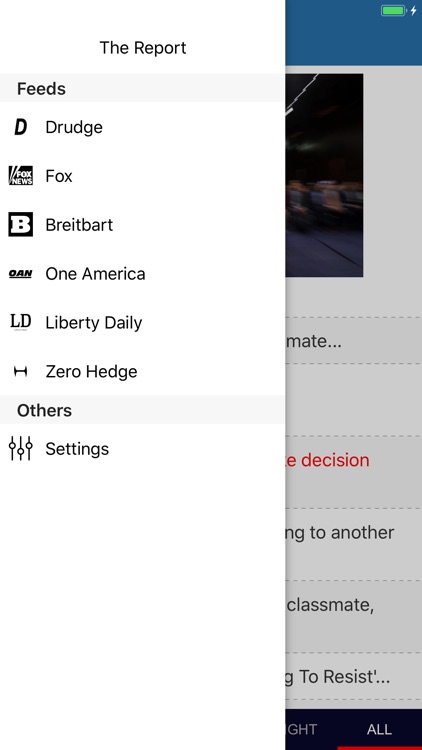Open the headline ending 'To Resist'...
422x750 pixels.
[337, 677]
